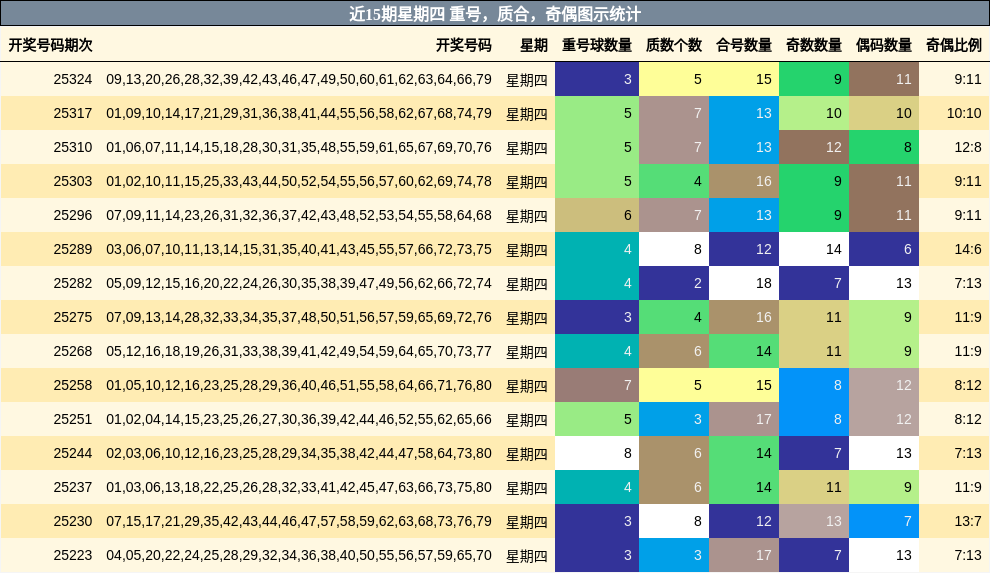Click draw number 25268
The image size is (990, 573).
click(73, 351)
